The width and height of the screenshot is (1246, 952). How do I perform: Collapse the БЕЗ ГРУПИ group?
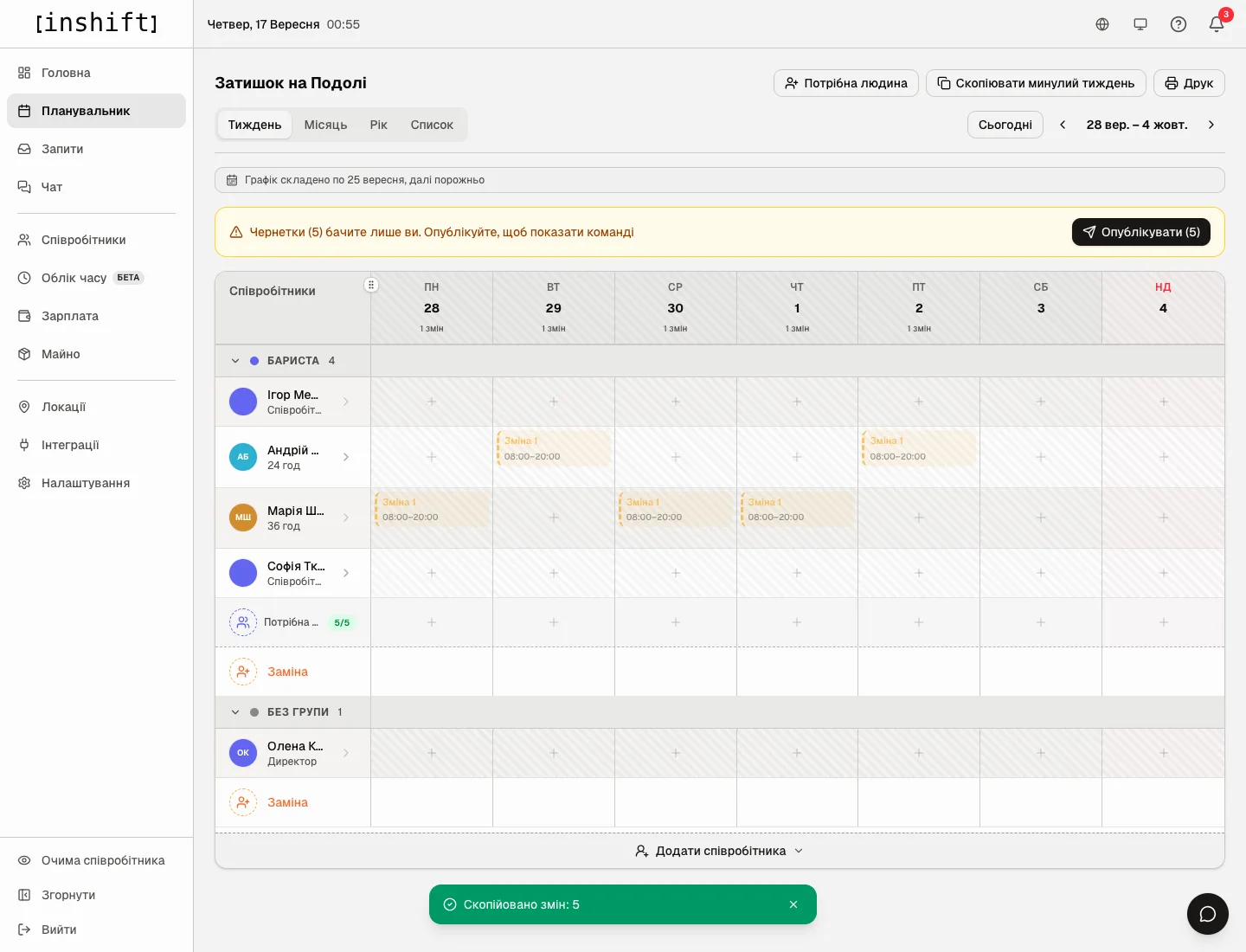[235, 712]
